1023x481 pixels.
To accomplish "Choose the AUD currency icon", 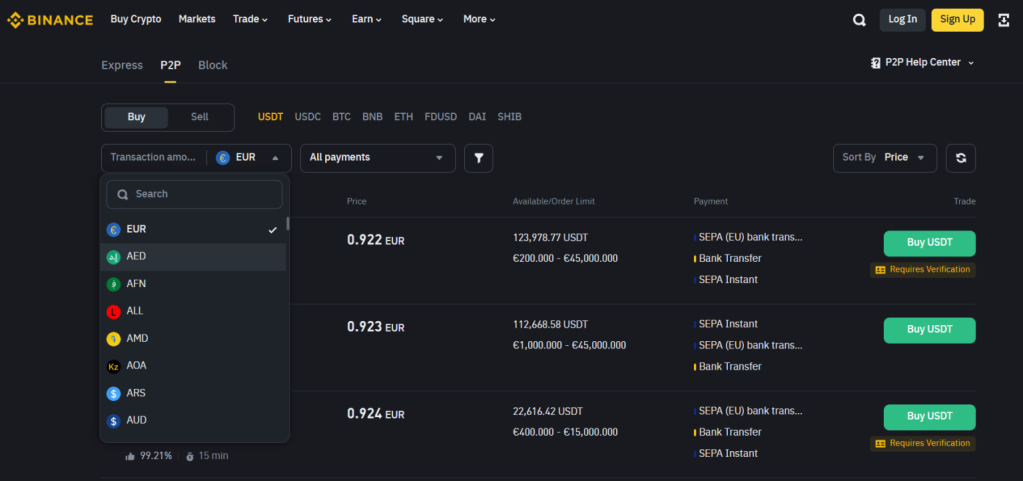I will (114, 421).
